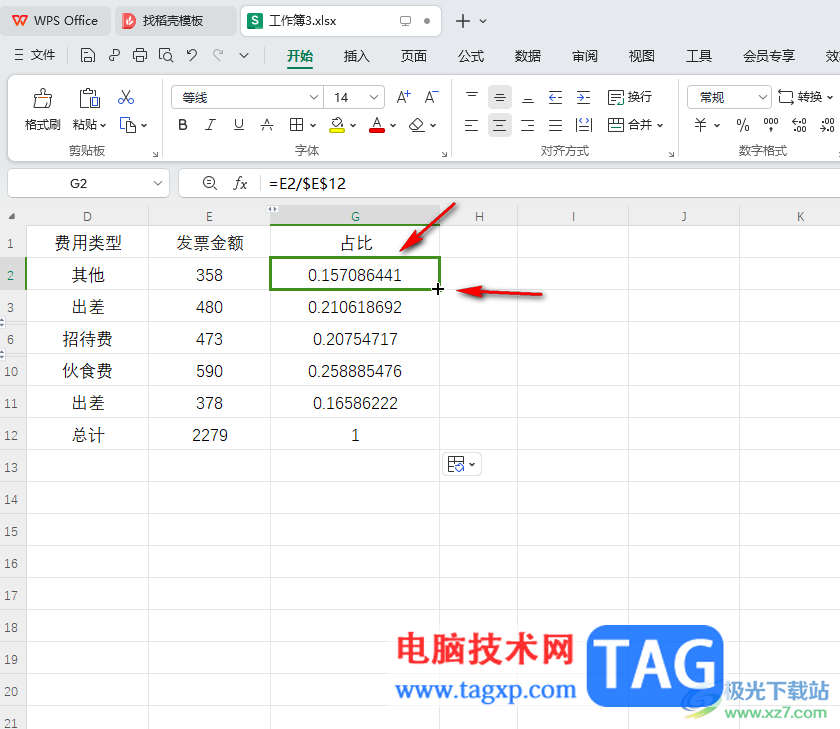The height and width of the screenshot is (729, 840).
Task: Click the Copy icon
Action: point(128,125)
